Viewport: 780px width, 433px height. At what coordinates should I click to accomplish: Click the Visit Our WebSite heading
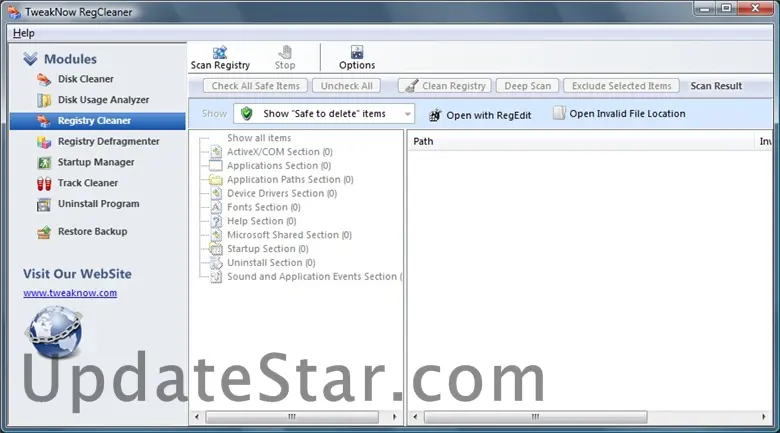[77, 274]
